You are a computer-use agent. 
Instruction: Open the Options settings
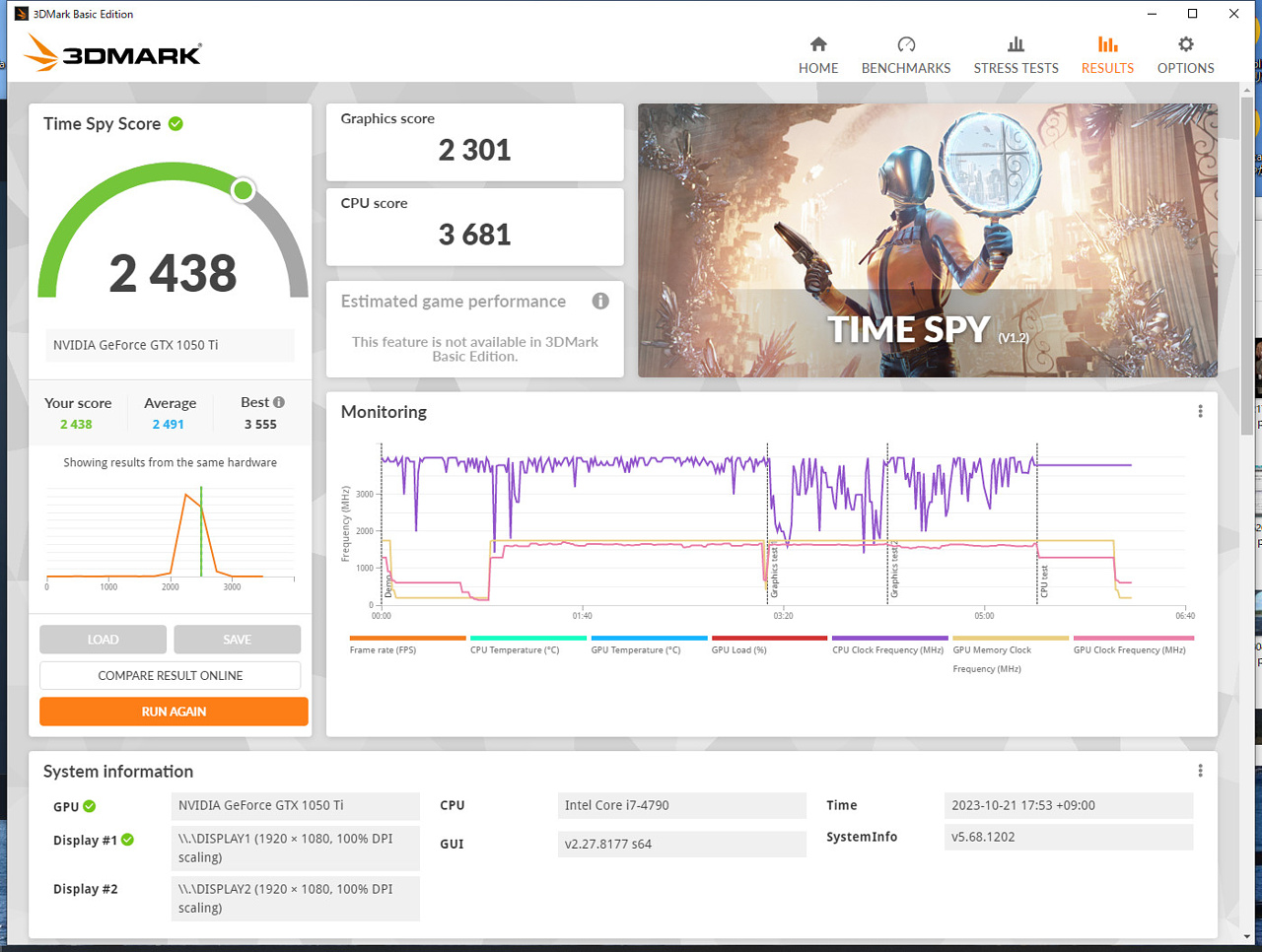1185,55
